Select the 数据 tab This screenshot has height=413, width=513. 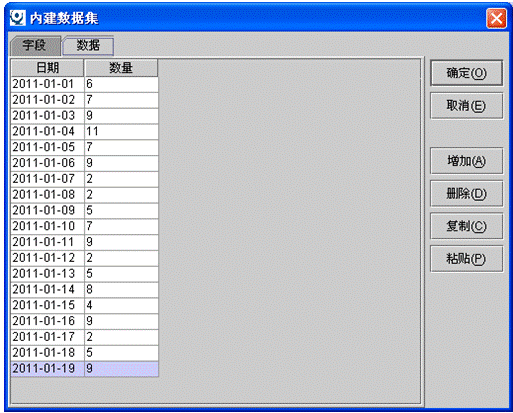(x=88, y=45)
